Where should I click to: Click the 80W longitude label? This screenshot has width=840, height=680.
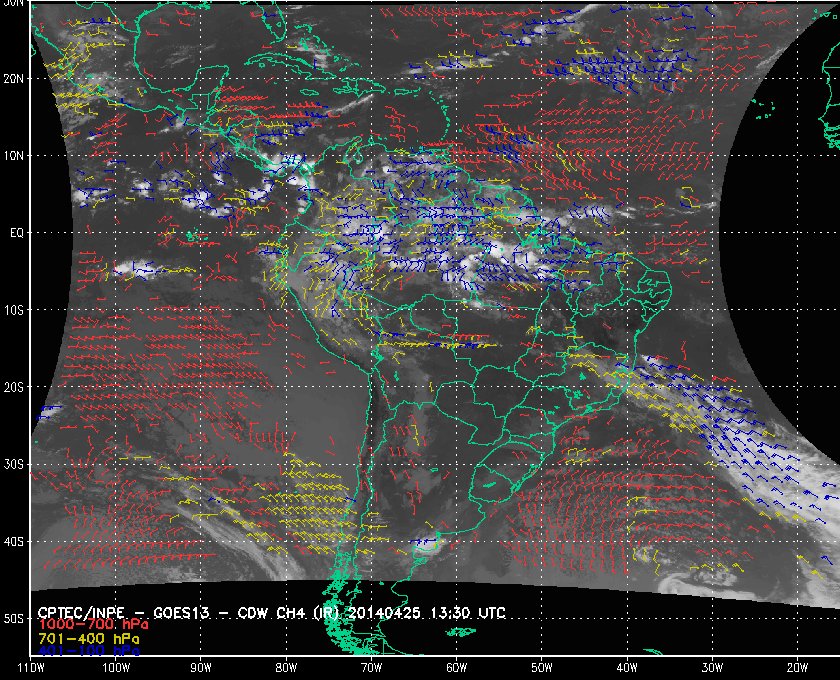[286, 668]
